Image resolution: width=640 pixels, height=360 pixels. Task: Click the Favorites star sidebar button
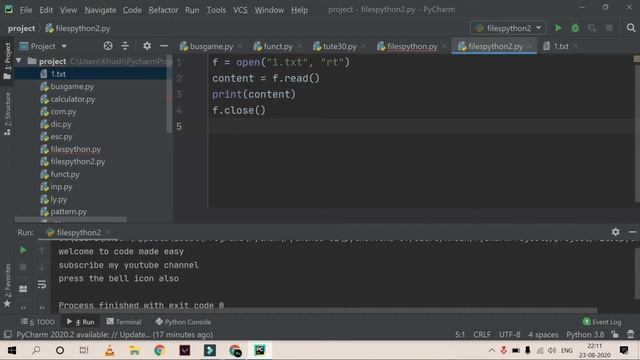tap(7, 285)
